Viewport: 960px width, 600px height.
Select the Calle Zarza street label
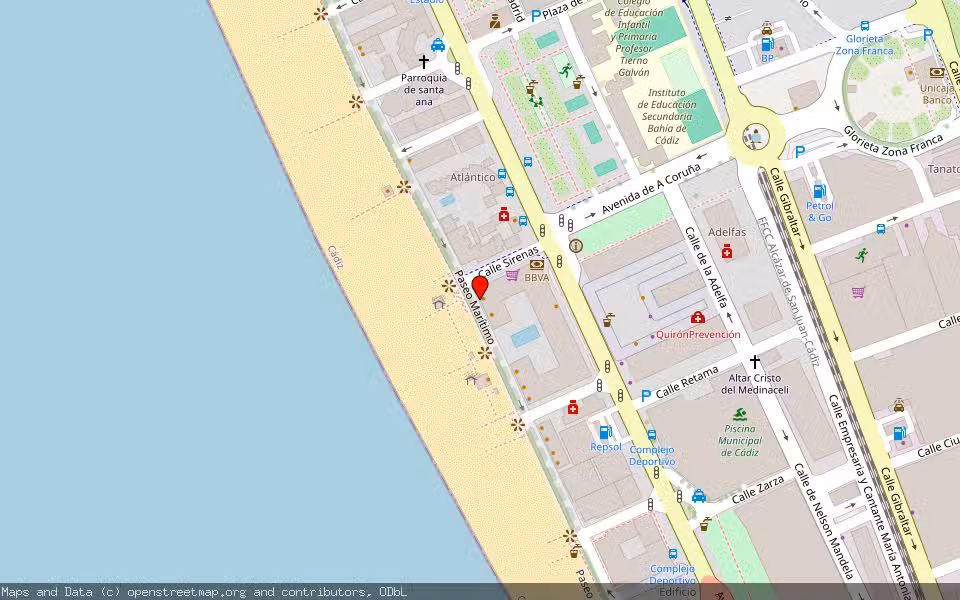coord(758,490)
